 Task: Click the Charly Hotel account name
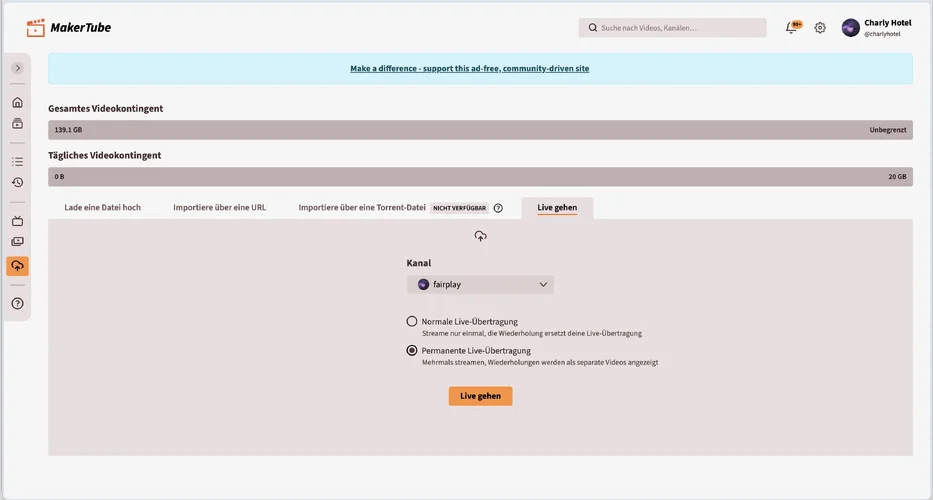pos(888,23)
